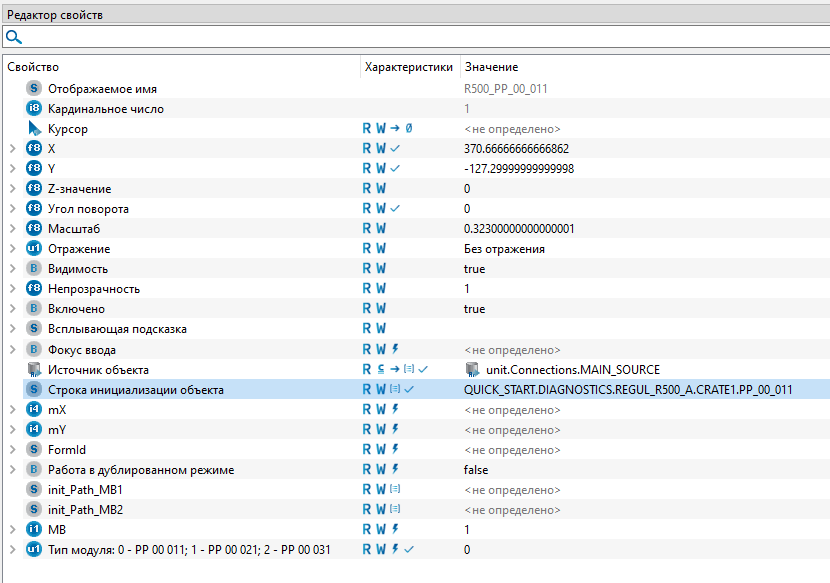Image resolution: width=830 pixels, height=583 pixels.
Task: Click the i1 type icon beside MB
Action: click(x=34, y=529)
